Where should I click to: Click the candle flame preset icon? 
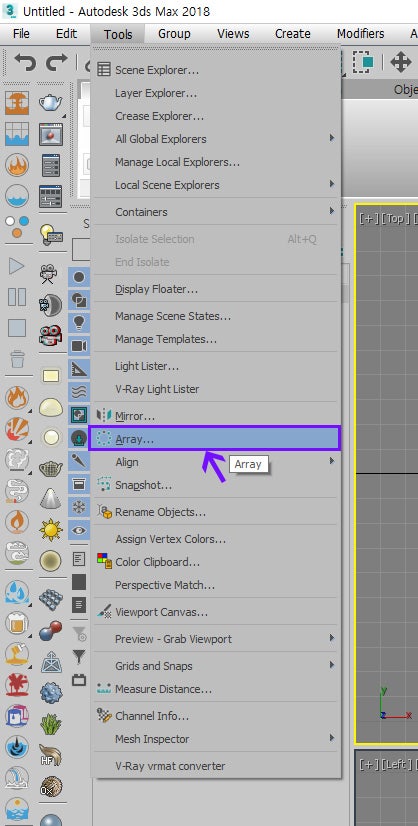click(17, 522)
